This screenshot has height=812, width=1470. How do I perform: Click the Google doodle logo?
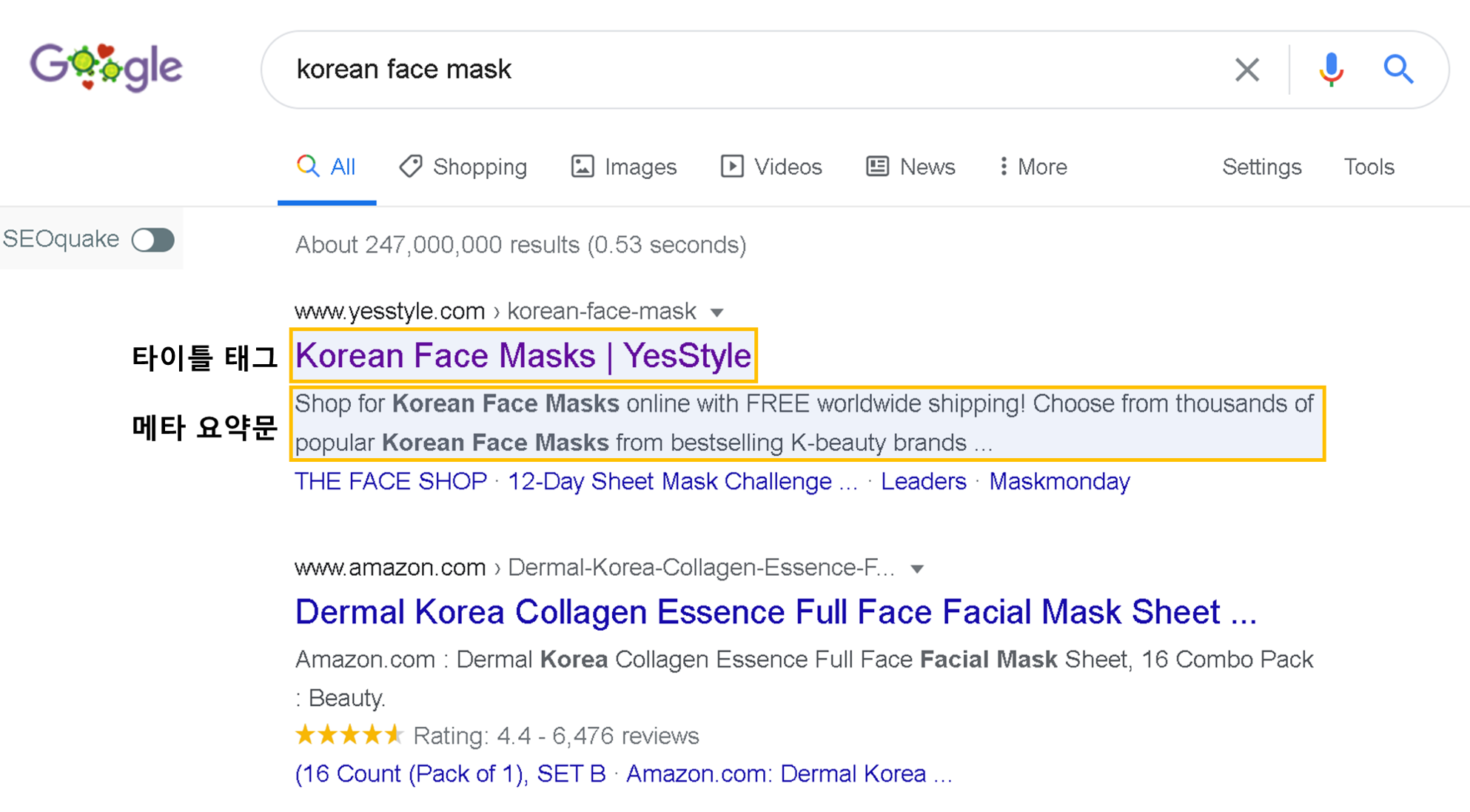106,67
